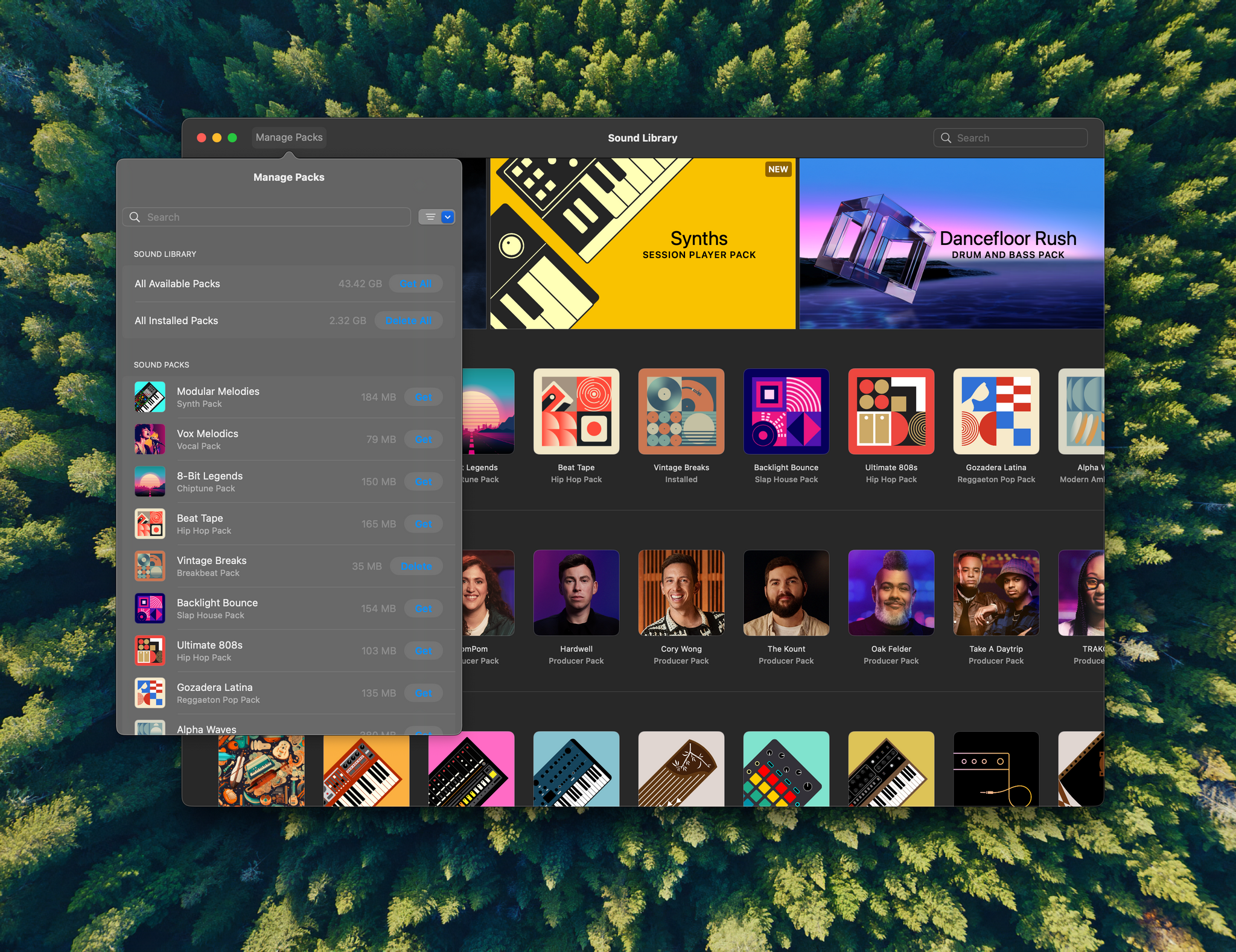The height and width of the screenshot is (952, 1236).
Task: Select the 8-Bit Legends chiptune pack icon
Action: pos(150,481)
